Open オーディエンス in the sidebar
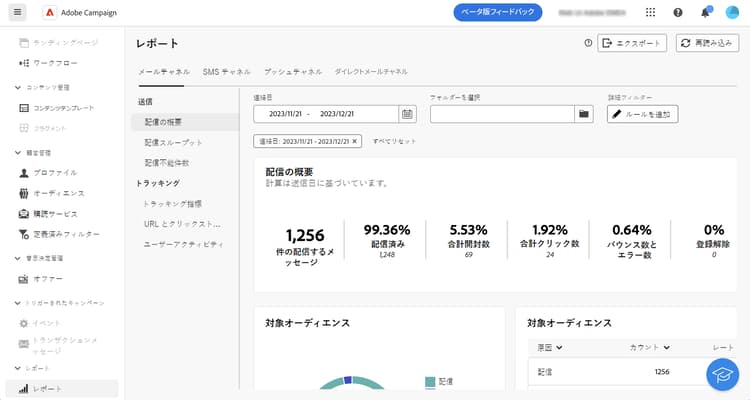 click(59, 193)
